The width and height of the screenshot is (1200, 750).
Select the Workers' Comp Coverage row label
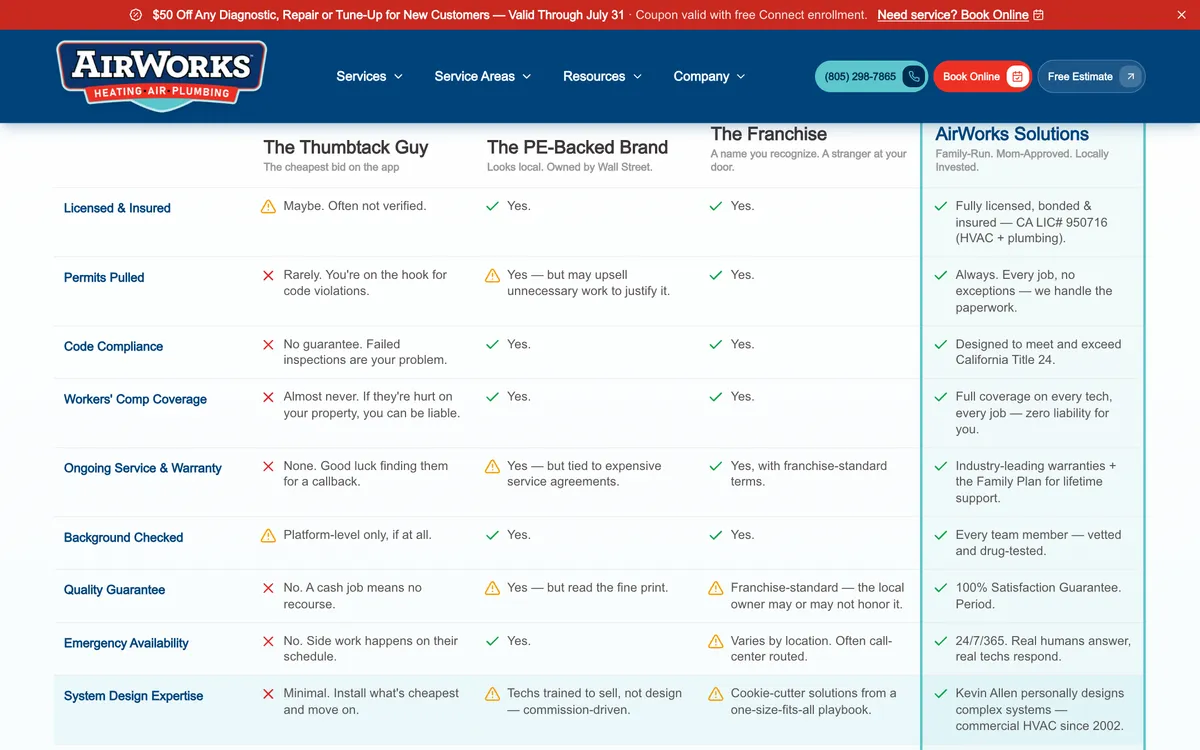(x=135, y=399)
